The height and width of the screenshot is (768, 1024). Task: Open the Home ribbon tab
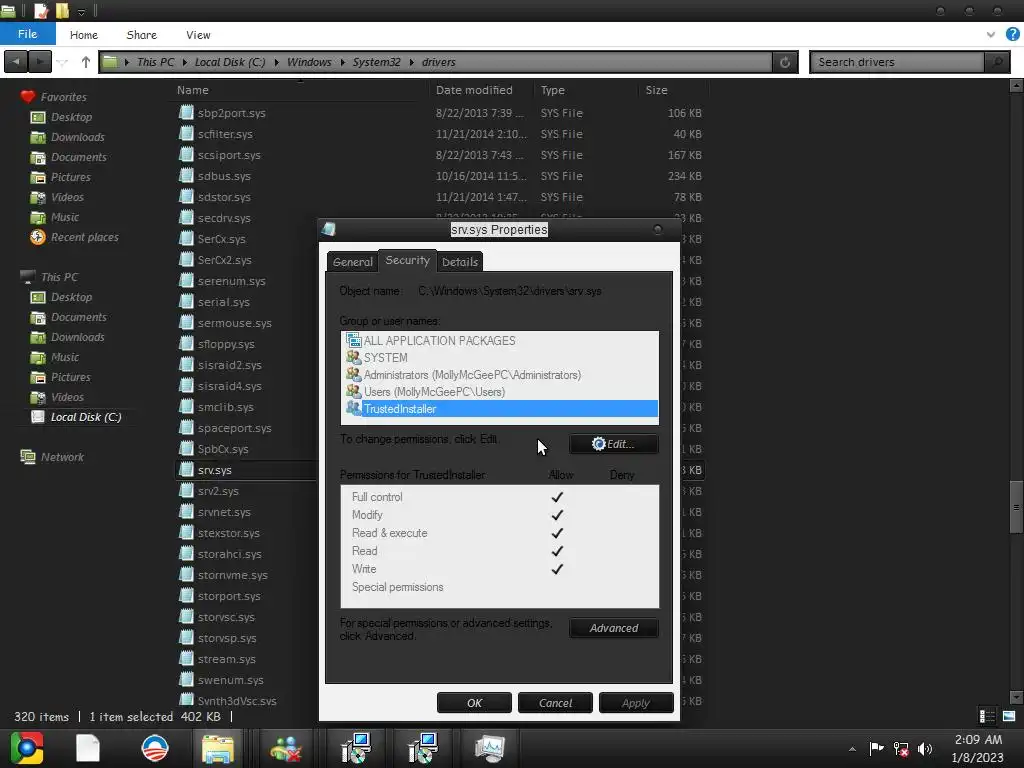pos(84,35)
